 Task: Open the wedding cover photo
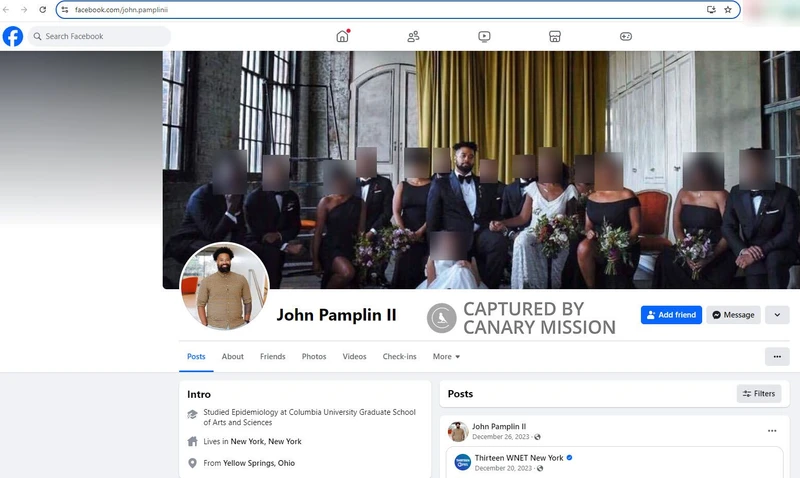[x=481, y=170]
